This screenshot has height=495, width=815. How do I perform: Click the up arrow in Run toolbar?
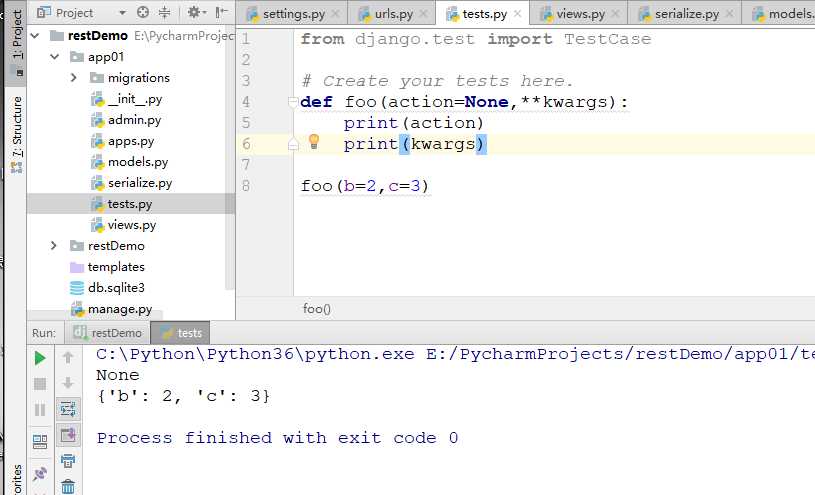pyautogui.click(x=68, y=357)
